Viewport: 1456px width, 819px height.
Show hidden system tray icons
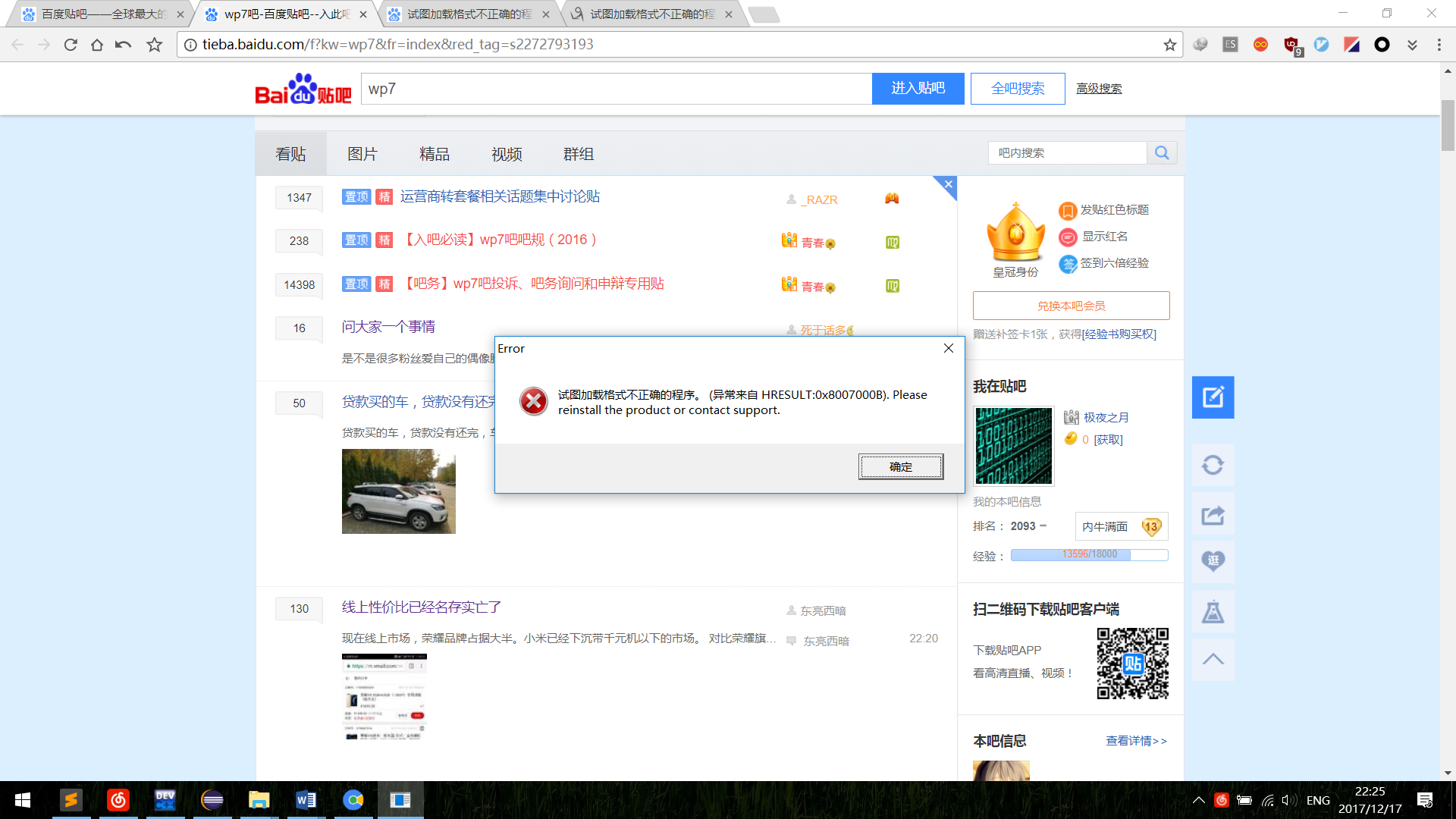click(x=1198, y=800)
